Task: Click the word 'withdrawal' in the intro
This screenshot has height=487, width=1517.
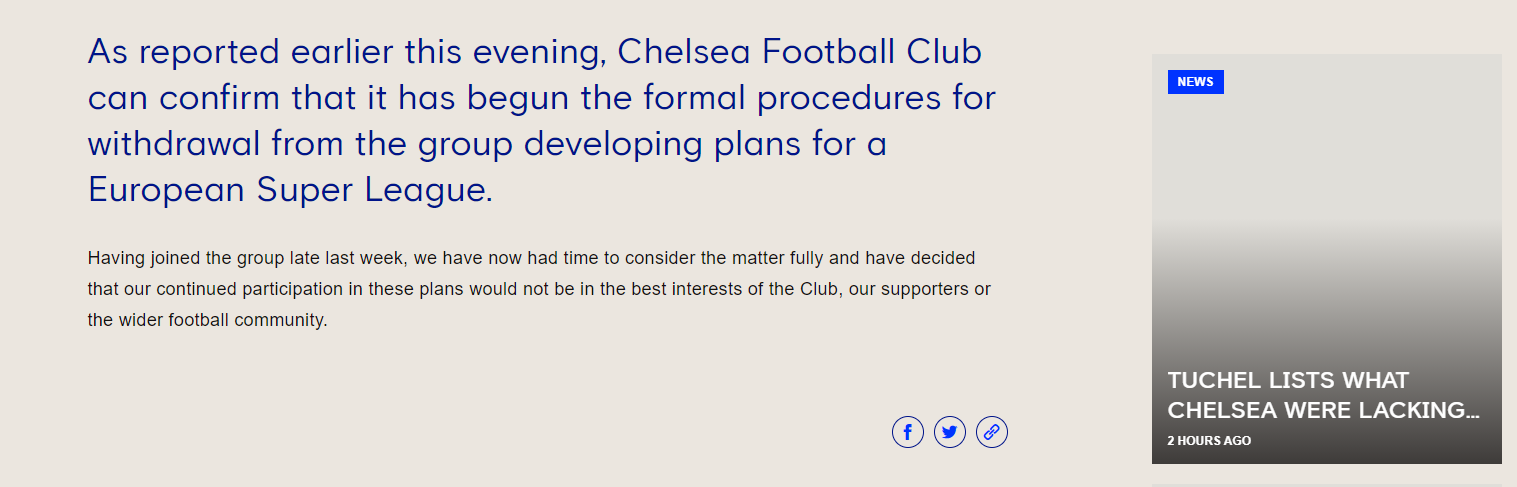Action: click(x=174, y=144)
